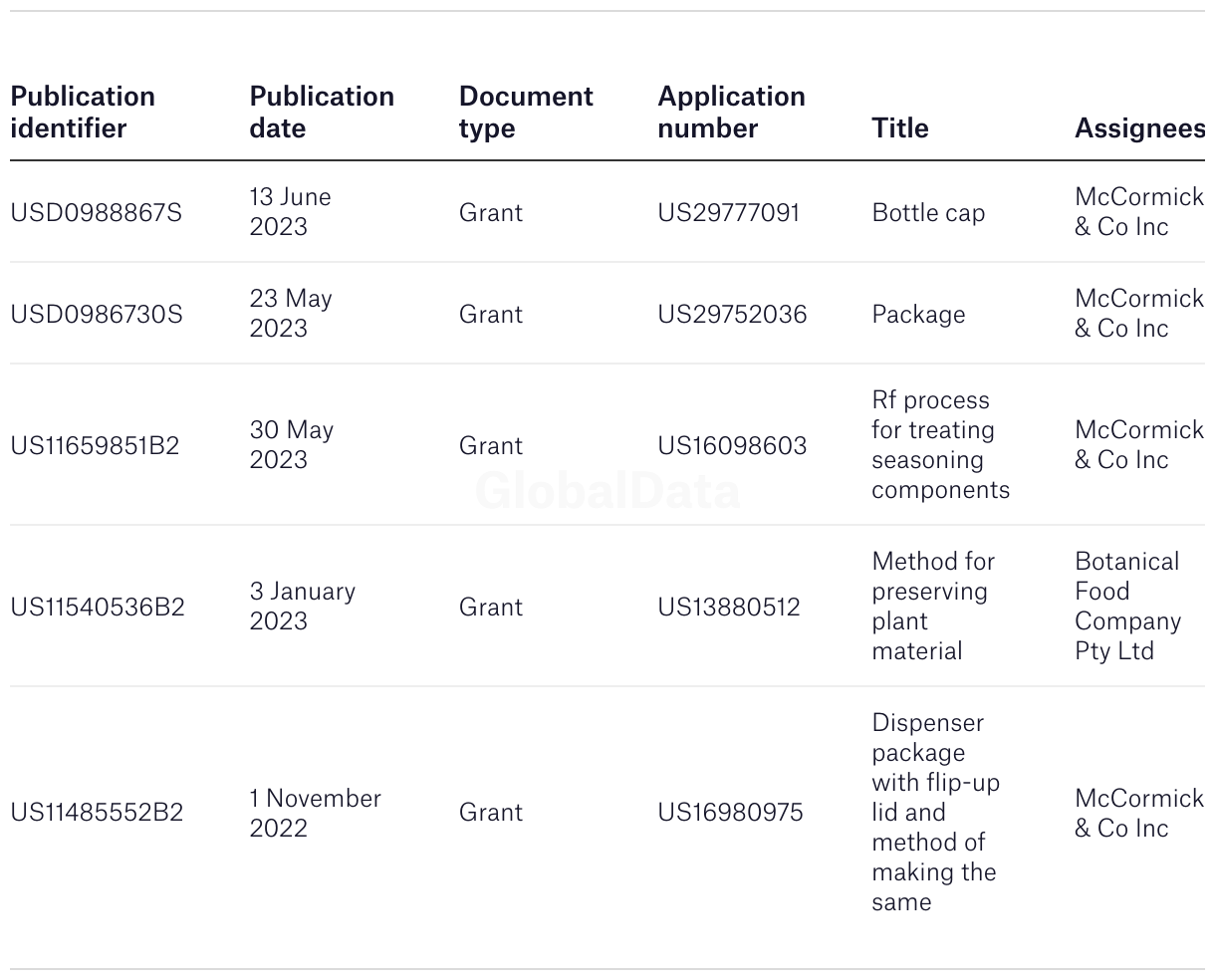
Task: Select publication identifier USD0986730S
Action: coord(97,315)
